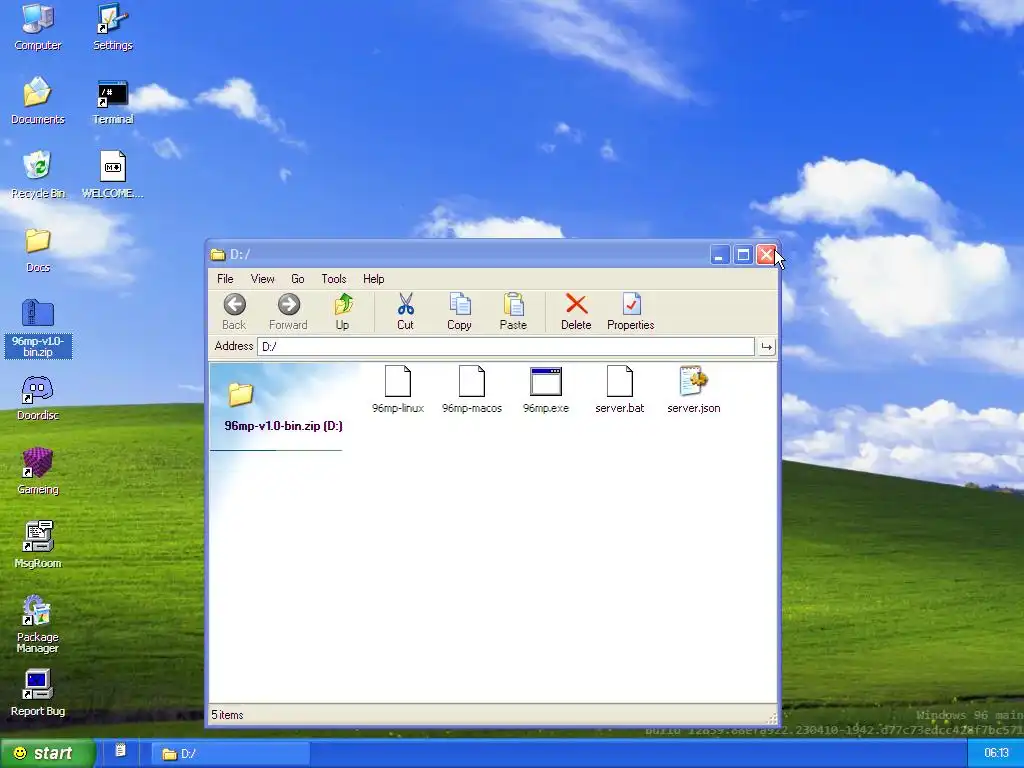
Task: Open the Help menu
Action: coord(374,279)
